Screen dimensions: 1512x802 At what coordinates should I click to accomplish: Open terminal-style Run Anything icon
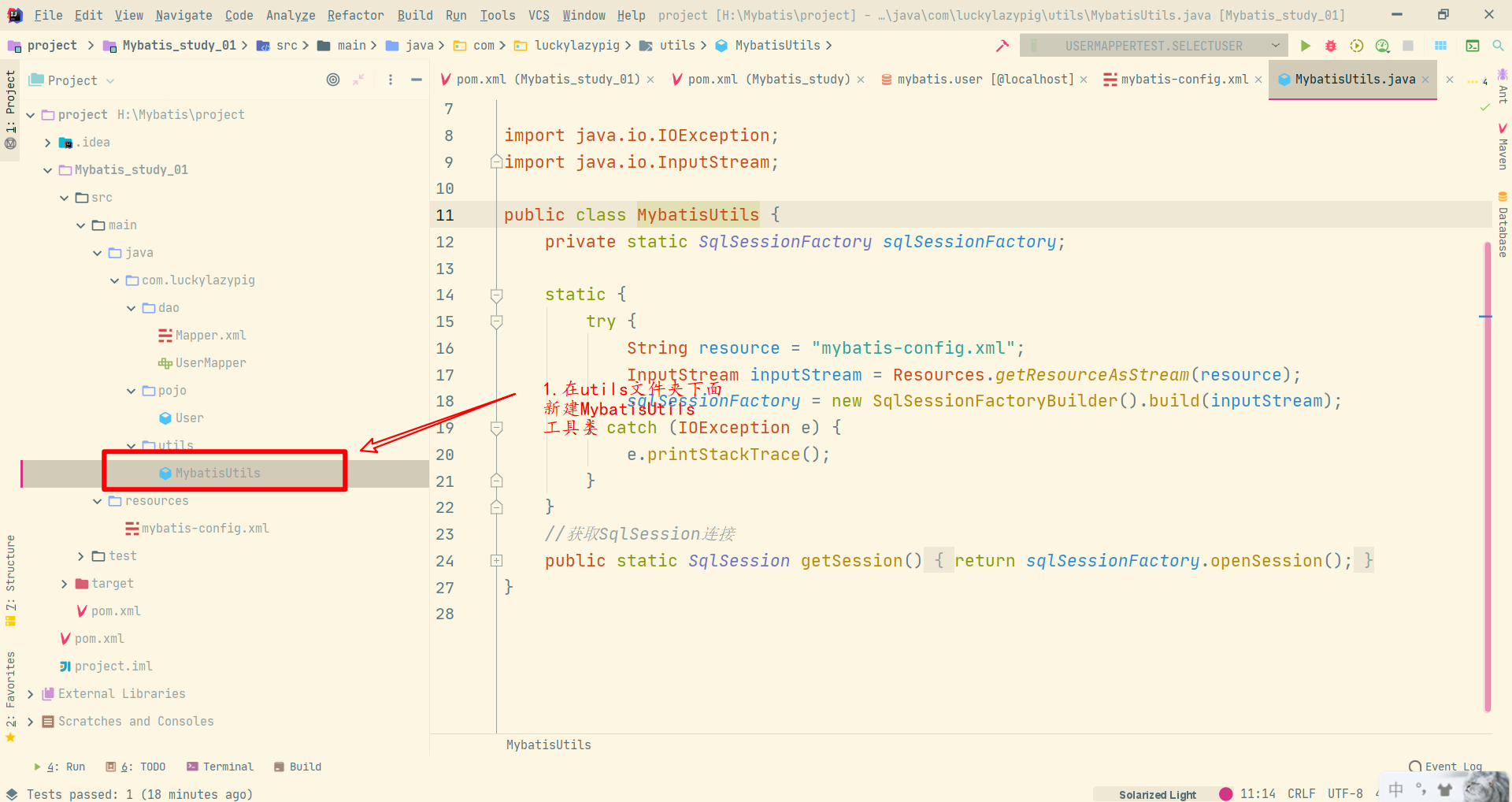1472,46
